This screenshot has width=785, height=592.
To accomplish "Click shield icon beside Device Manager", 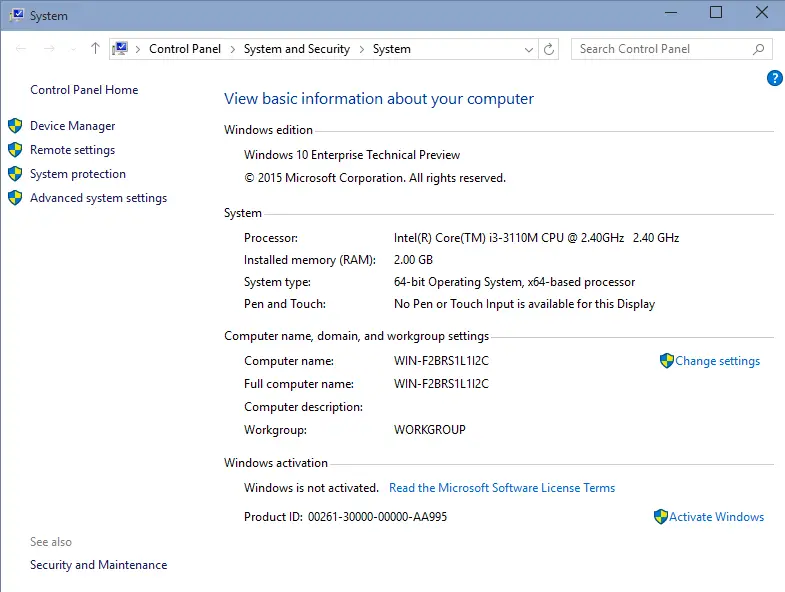I will (15, 126).
